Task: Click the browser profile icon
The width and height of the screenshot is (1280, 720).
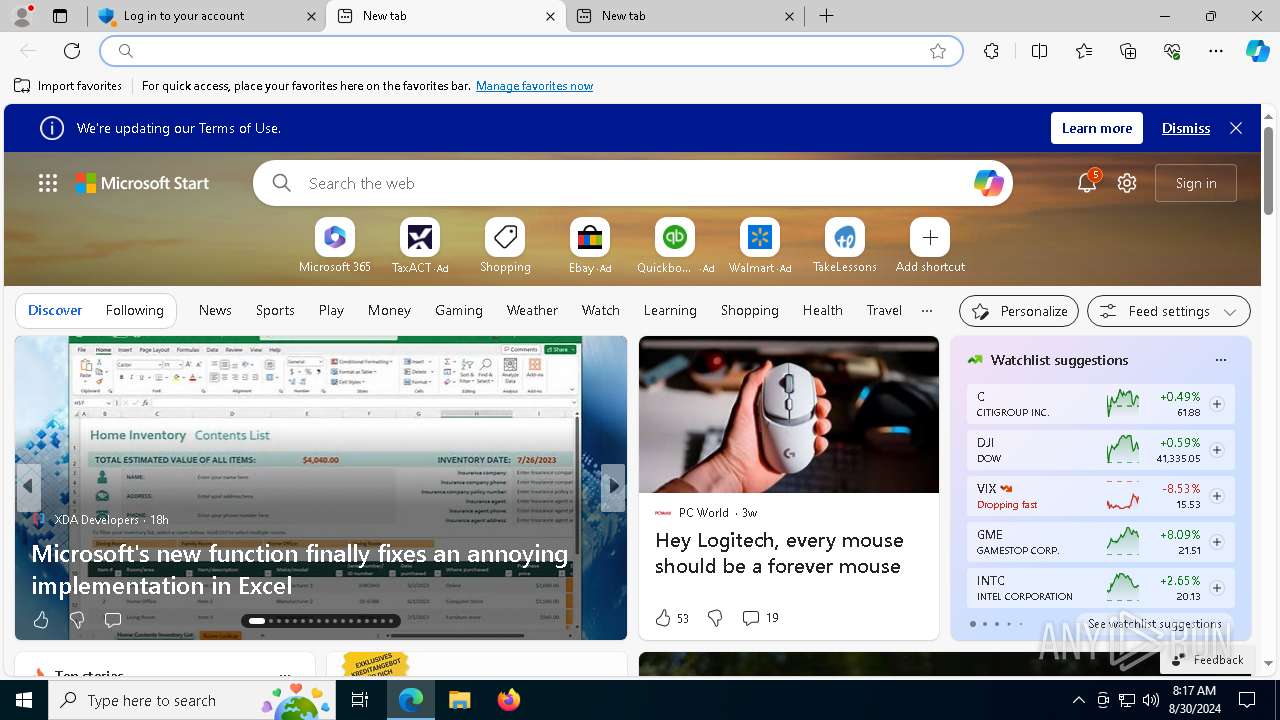Action: click(x=22, y=16)
